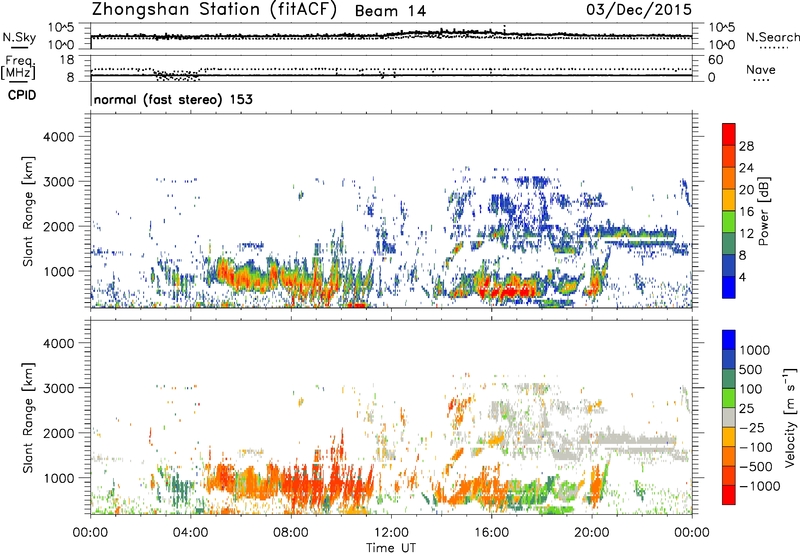Click the '4000' tick of the power panel
This screenshot has width=800, height=554.
pos(58,137)
